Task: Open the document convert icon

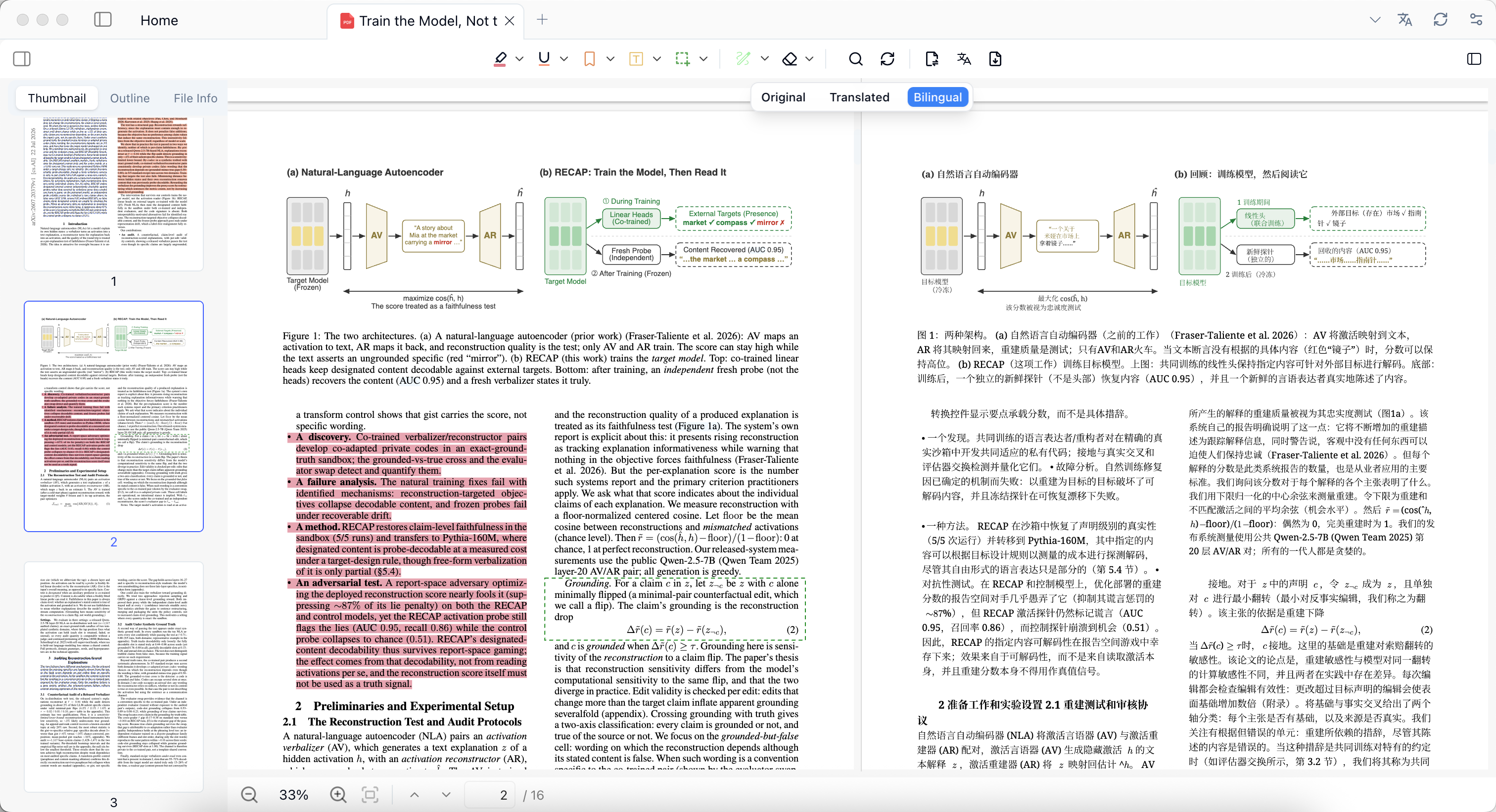Action: (x=932, y=59)
